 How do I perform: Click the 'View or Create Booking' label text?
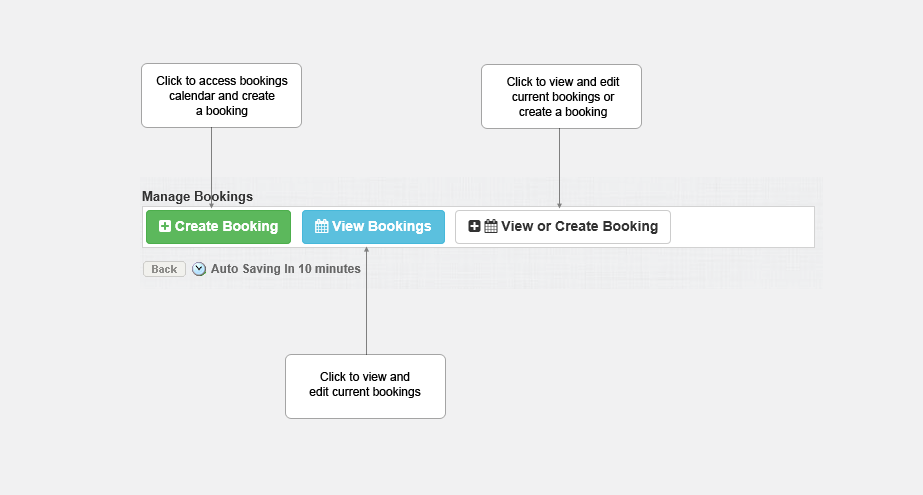coord(580,226)
